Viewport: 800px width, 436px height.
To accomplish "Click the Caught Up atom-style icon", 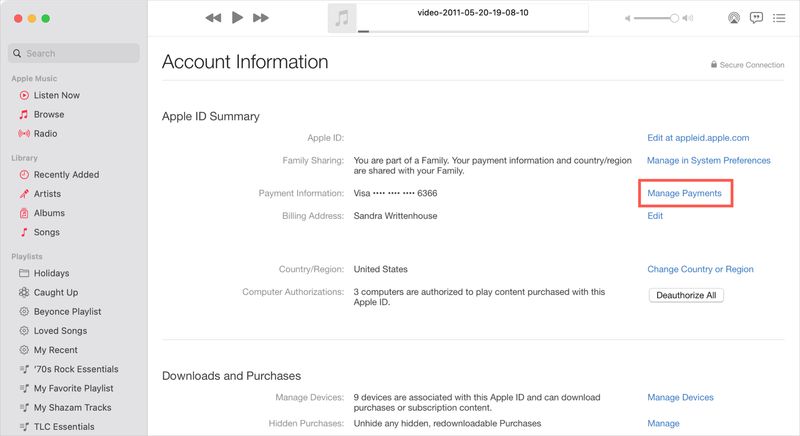I will [x=24, y=292].
